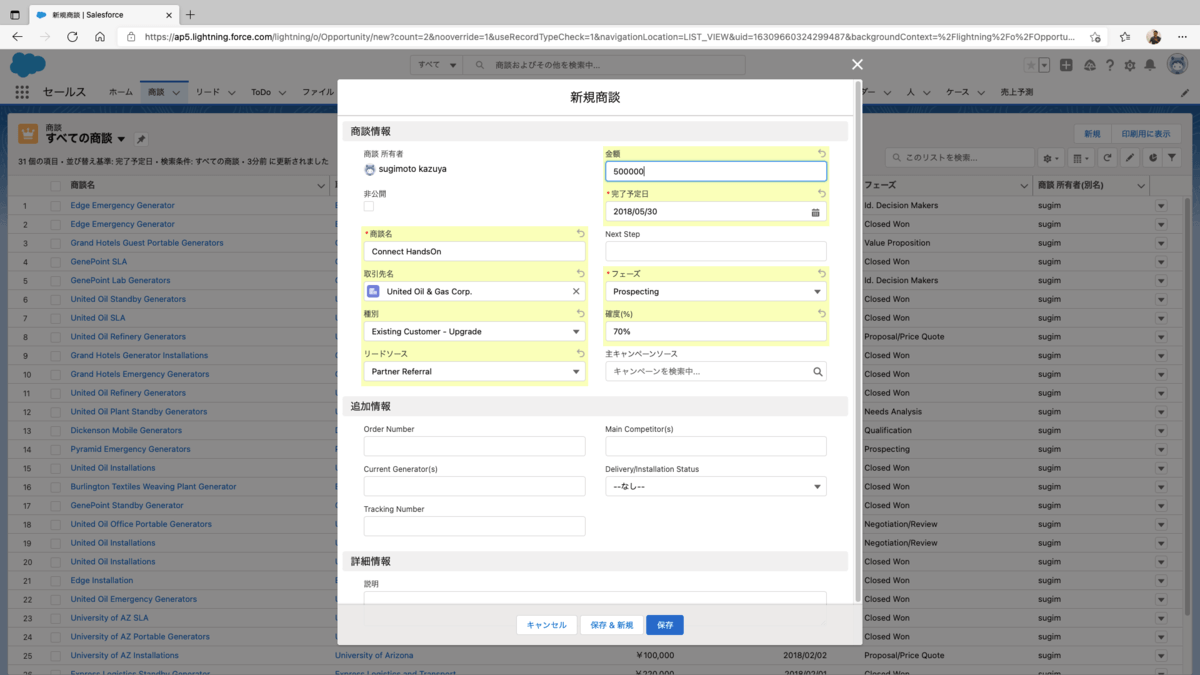Open the 種別 dropdown Existing Customer - Upgrade

[x=475, y=332]
